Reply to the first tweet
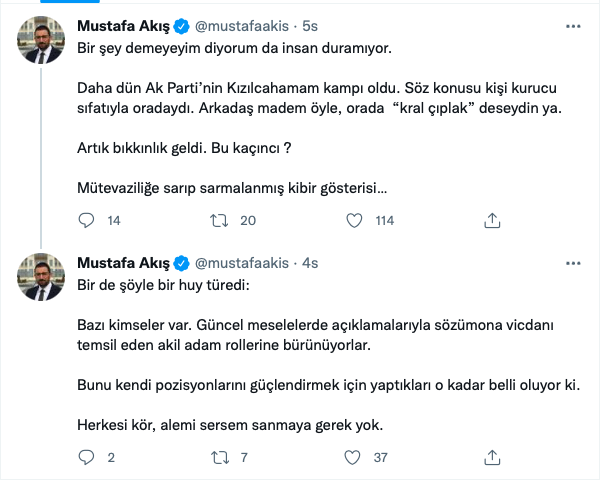600x480 pixels. click(87, 220)
